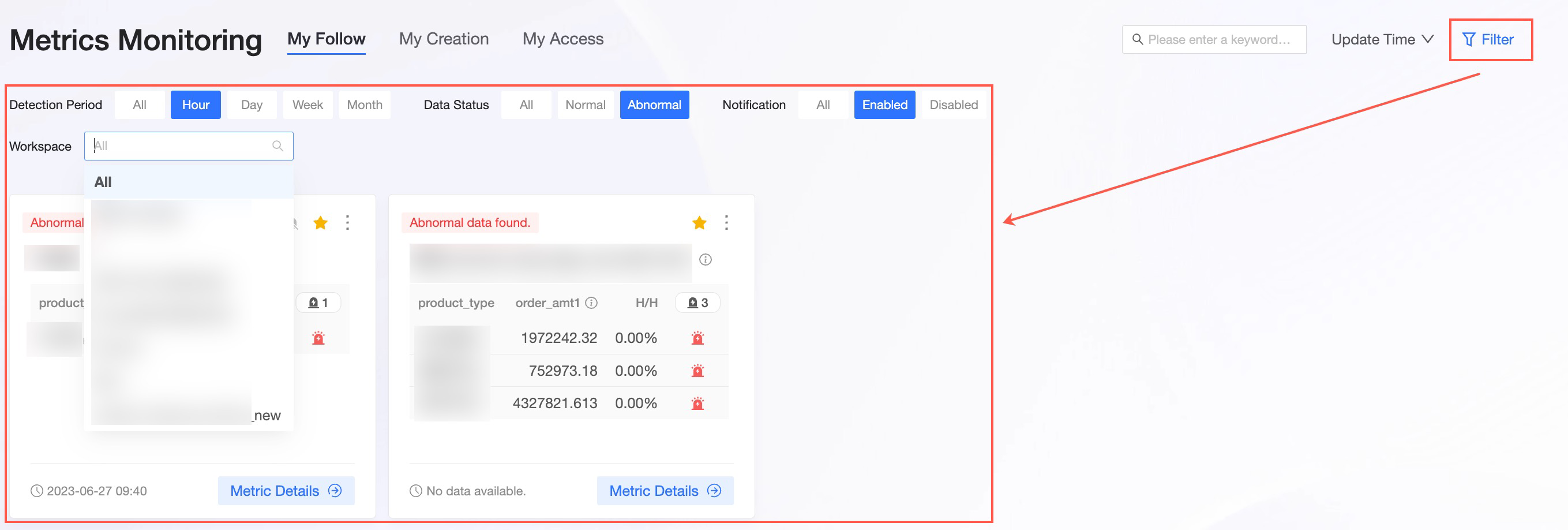Filter Data Status by Abnormal
Viewport: 1568px width, 530px height.
tap(654, 104)
